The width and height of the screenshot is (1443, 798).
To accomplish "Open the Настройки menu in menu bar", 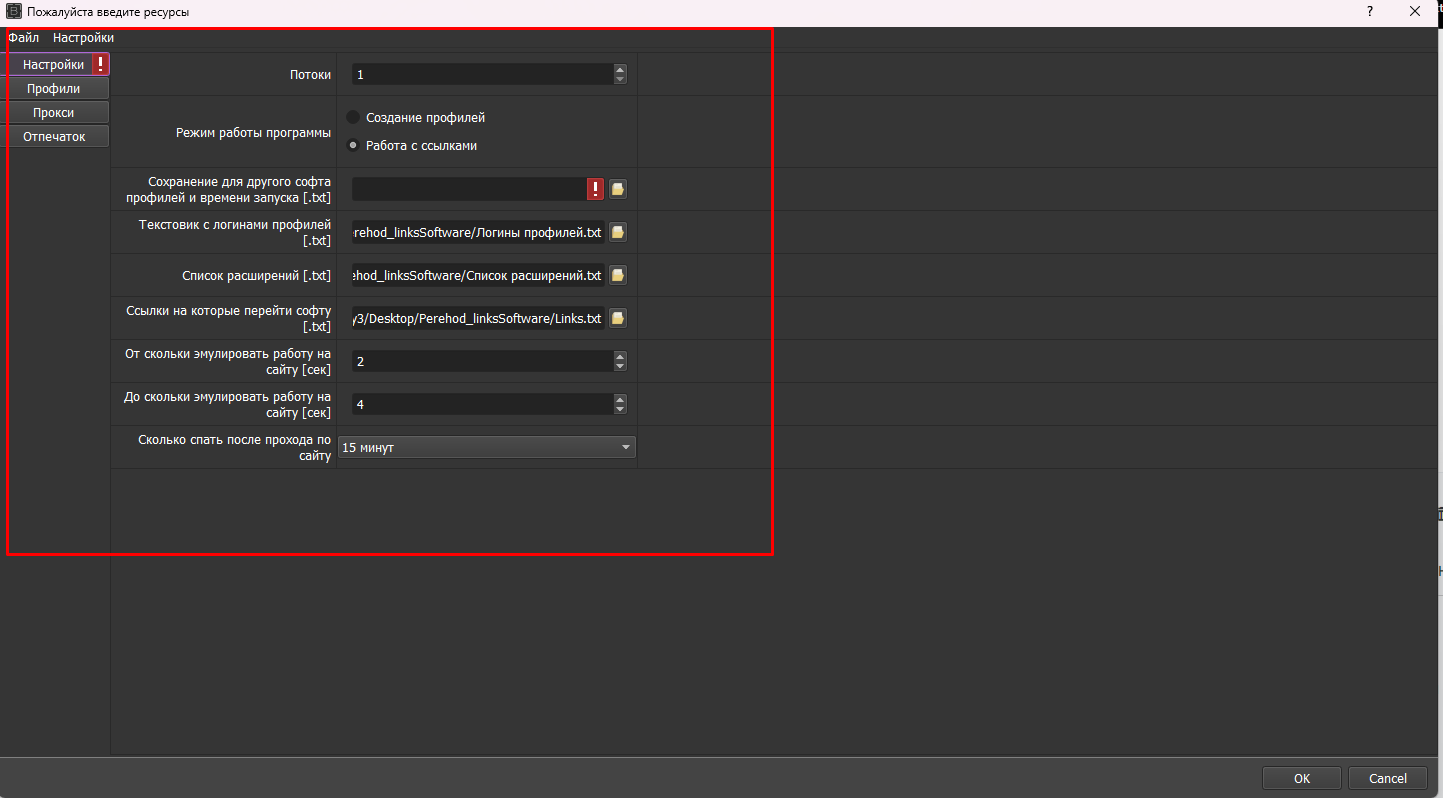I will pyautogui.click(x=83, y=38).
